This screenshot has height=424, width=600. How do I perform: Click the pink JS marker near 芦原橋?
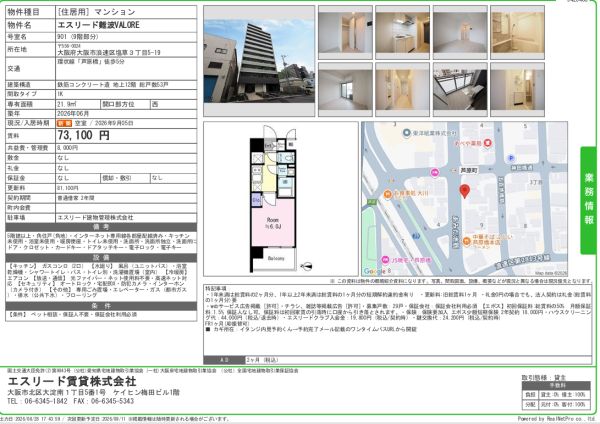point(385,260)
